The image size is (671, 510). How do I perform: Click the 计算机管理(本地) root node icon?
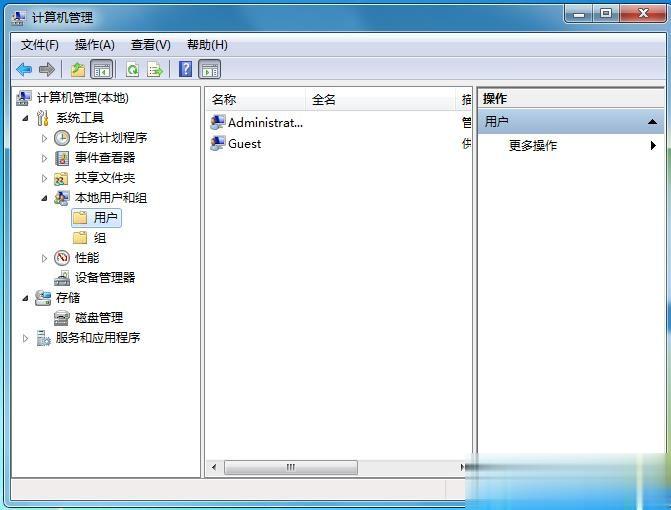tap(24, 98)
